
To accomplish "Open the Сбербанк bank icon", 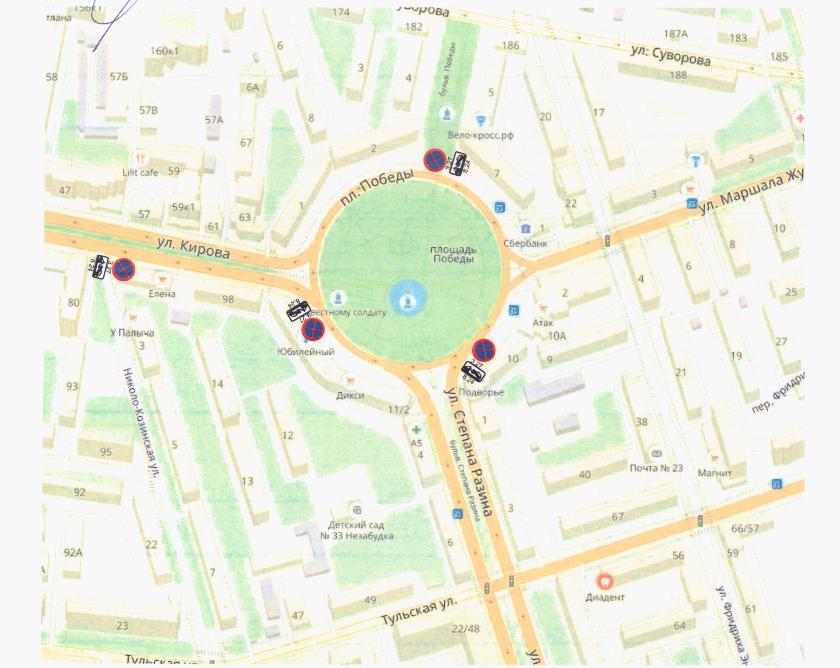I will click(526, 229).
